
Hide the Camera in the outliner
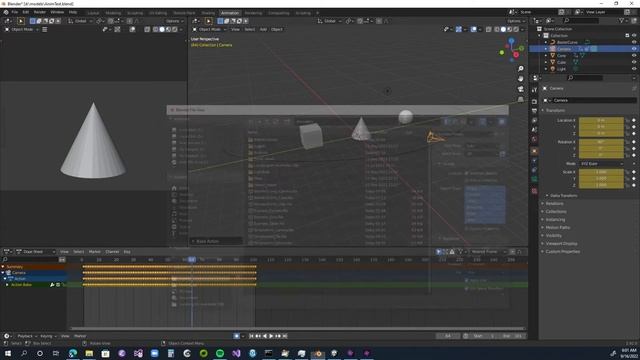(x=634, y=49)
